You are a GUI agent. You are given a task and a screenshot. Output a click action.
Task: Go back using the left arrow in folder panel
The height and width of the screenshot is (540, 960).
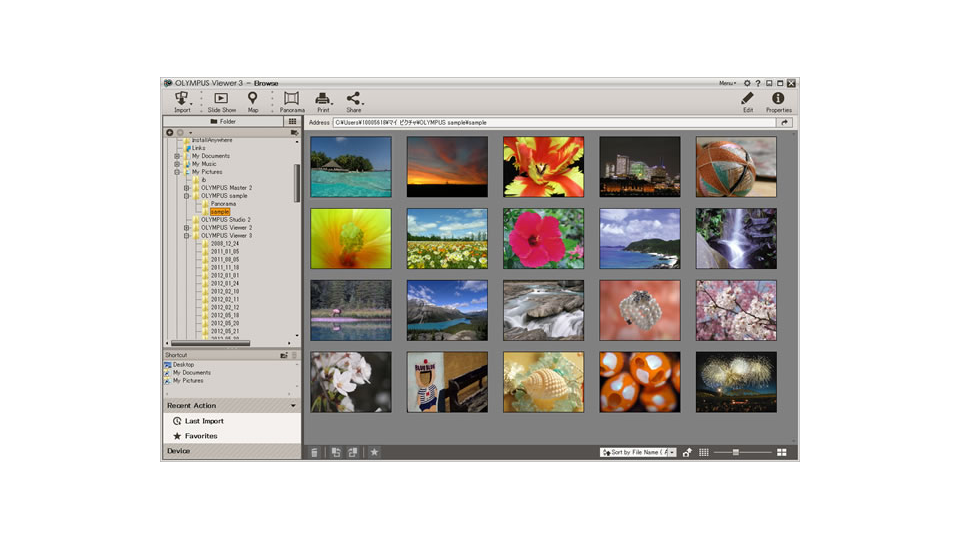(x=170, y=132)
